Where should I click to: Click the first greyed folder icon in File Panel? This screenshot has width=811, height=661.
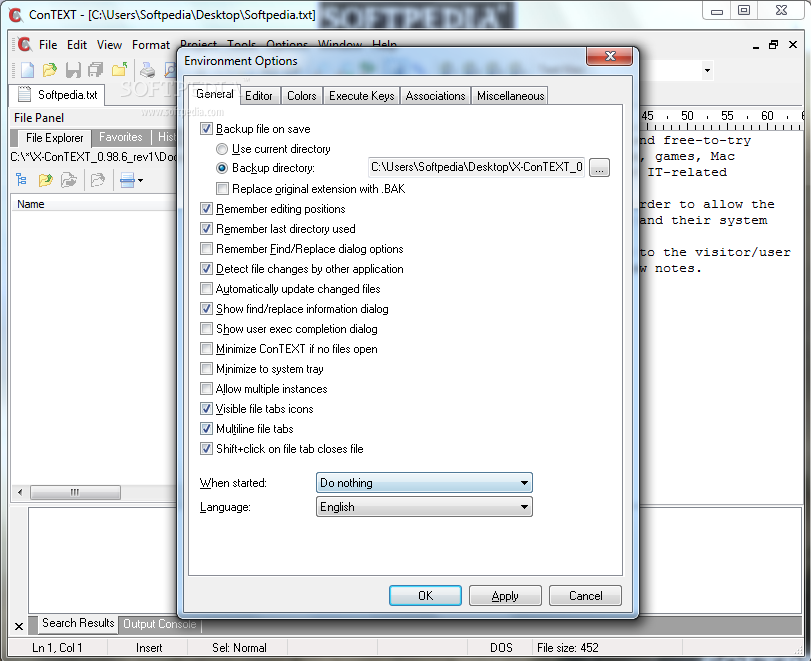click(x=69, y=180)
